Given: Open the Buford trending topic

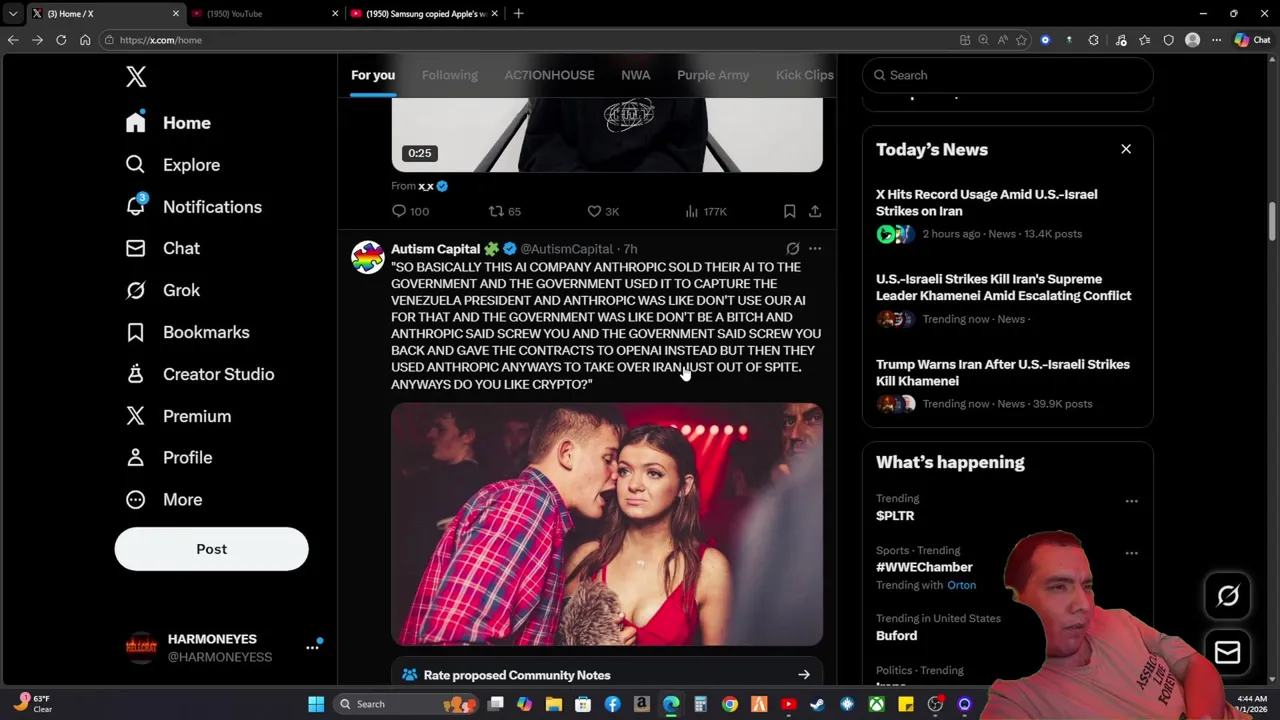Looking at the screenshot, I should (x=896, y=636).
